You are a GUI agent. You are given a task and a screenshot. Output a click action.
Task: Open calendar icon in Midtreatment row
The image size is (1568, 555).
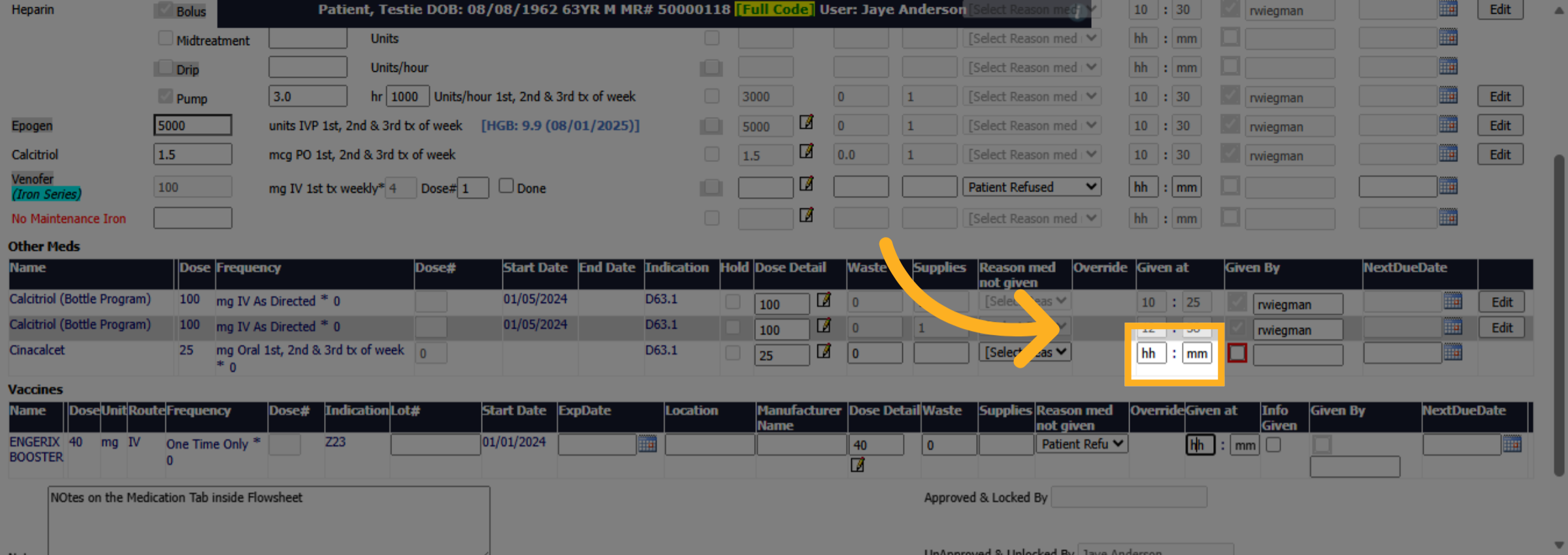click(1448, 37)
